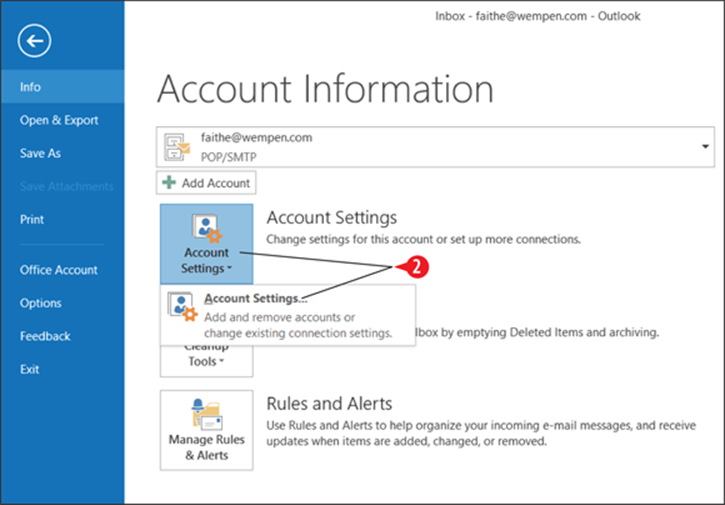Click the Add Account button

coord(206,183)
